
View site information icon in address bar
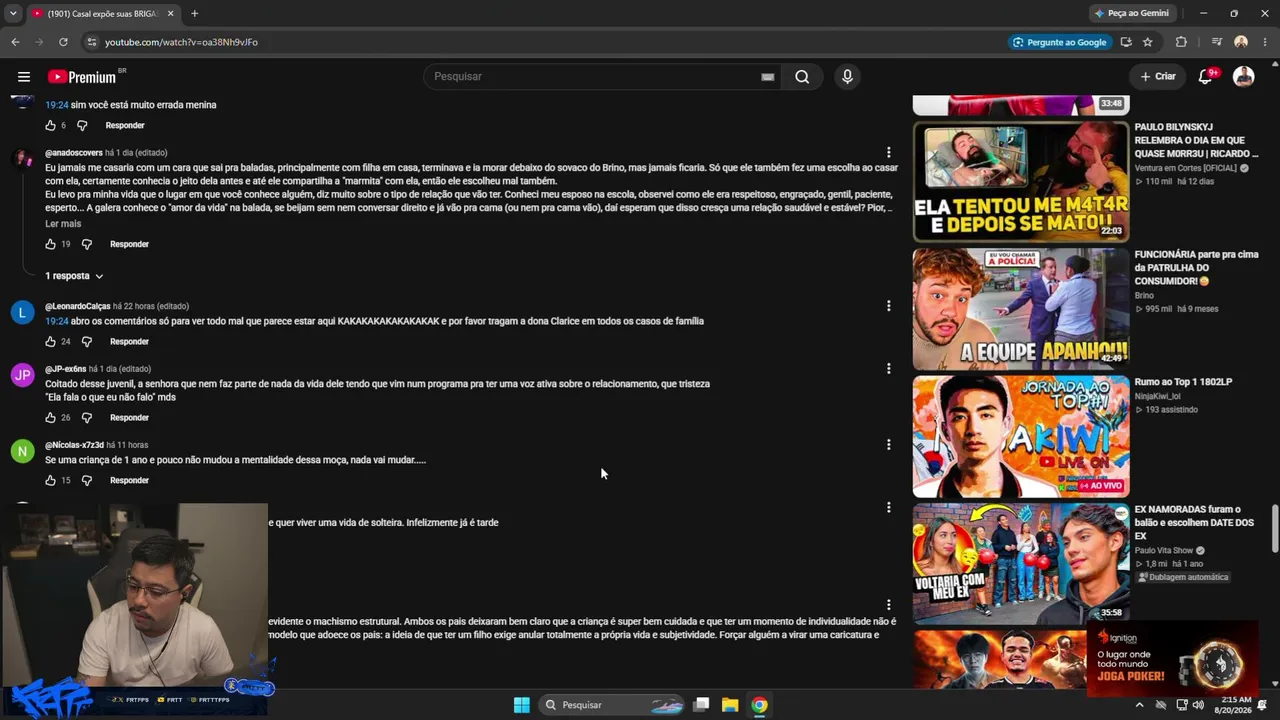(91, 42)
